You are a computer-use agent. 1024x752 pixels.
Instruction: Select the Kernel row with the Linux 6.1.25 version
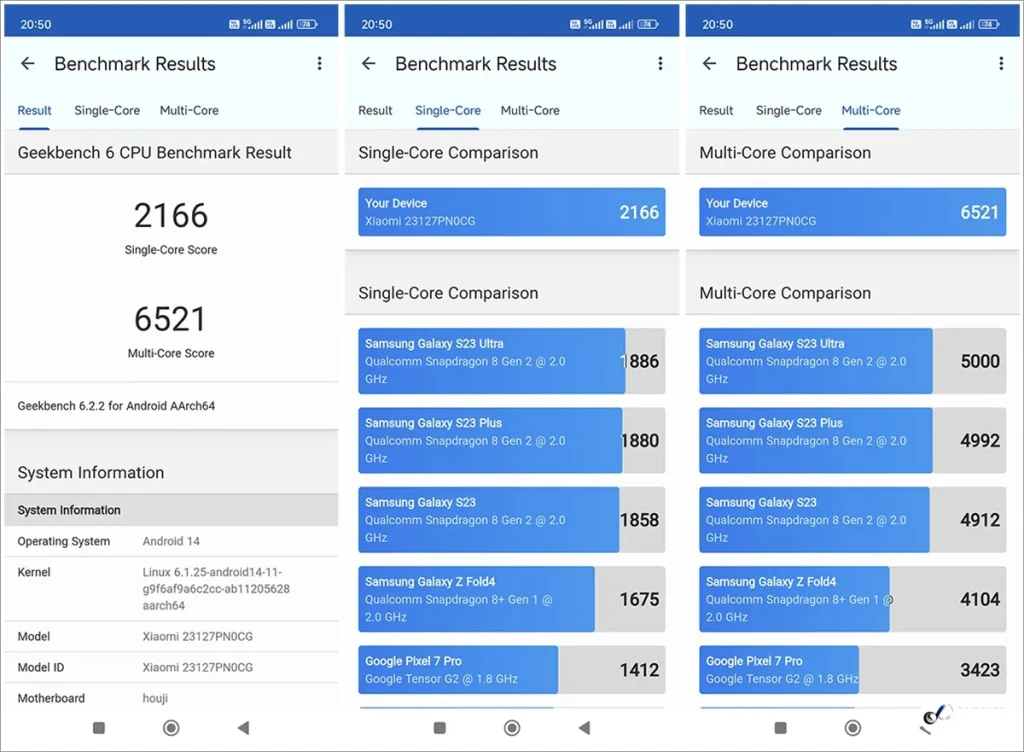click(171, 589)
